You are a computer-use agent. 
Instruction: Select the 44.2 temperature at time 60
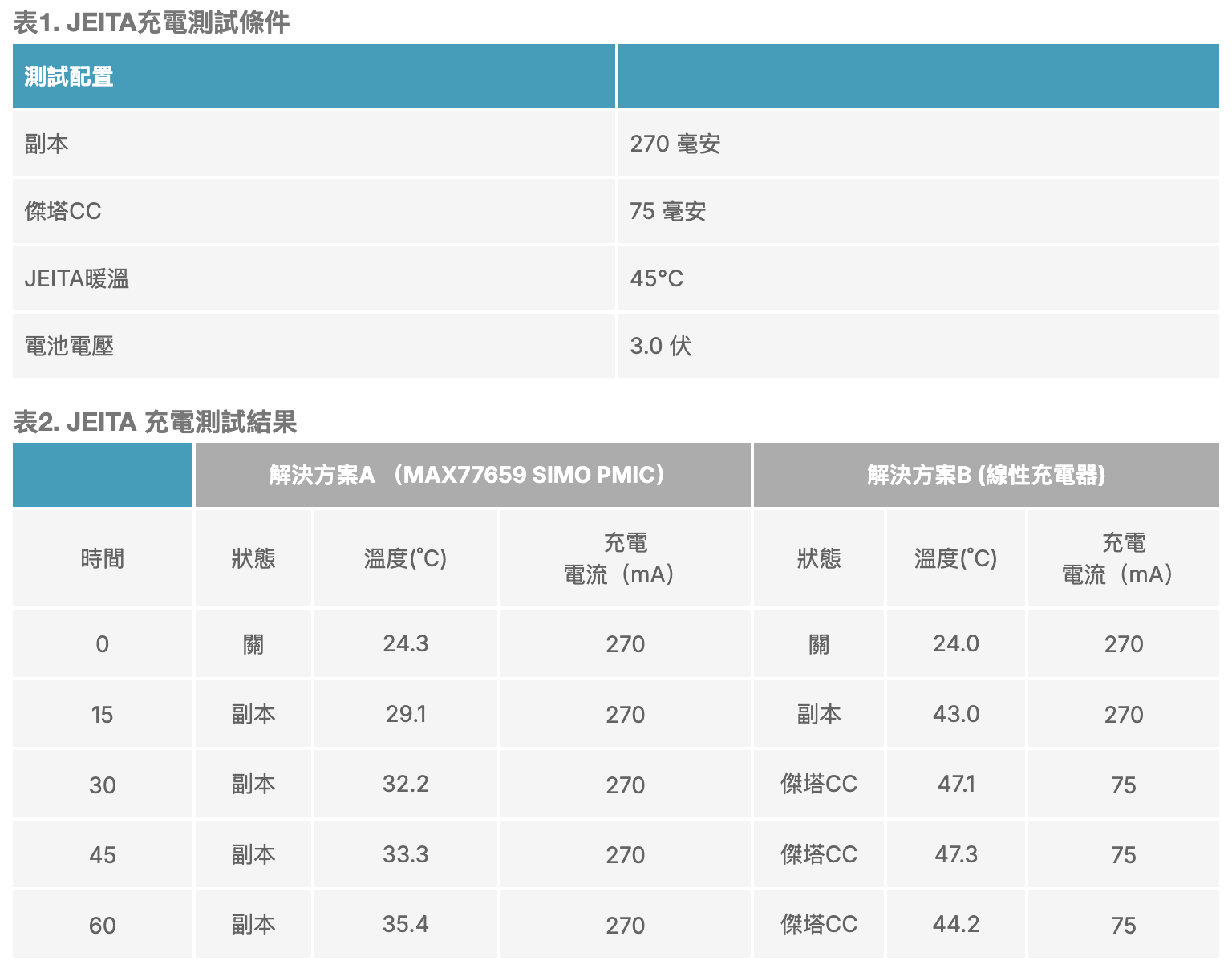tap(955, 924)
